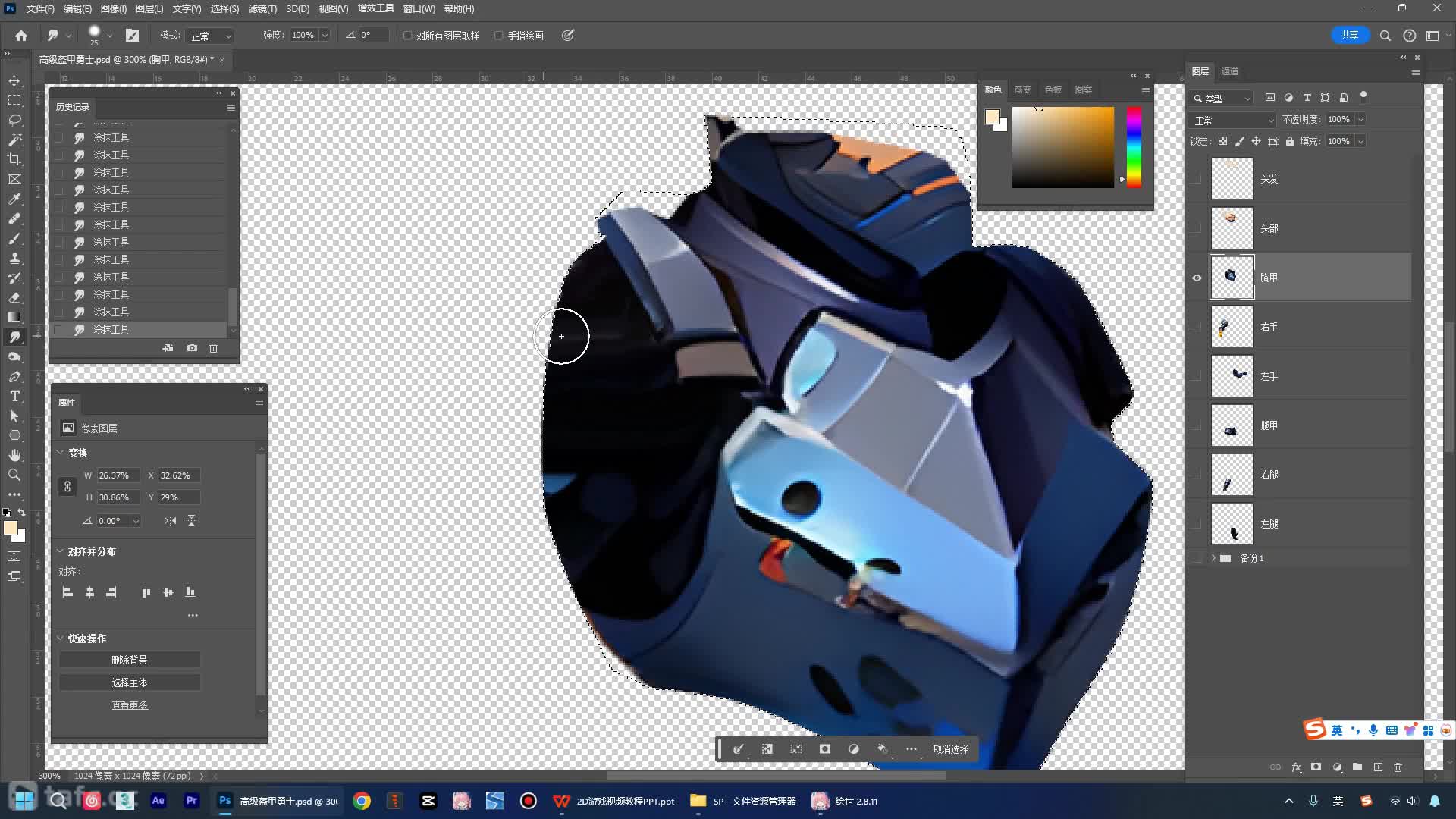Enable sample all layers checkbox
Viewport: 1456px width, 819px height.
(x=408, y=36)
